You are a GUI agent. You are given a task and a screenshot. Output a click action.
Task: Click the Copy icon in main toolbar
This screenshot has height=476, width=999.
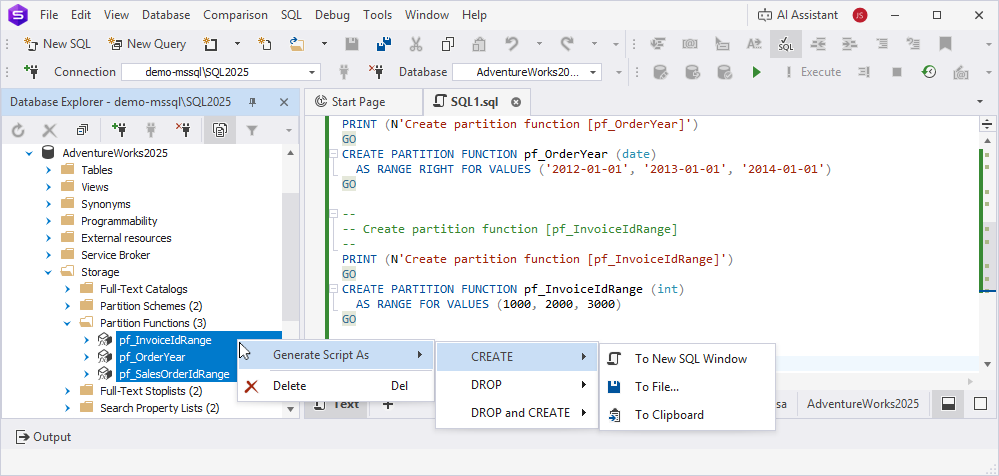[x=448, y=44]
